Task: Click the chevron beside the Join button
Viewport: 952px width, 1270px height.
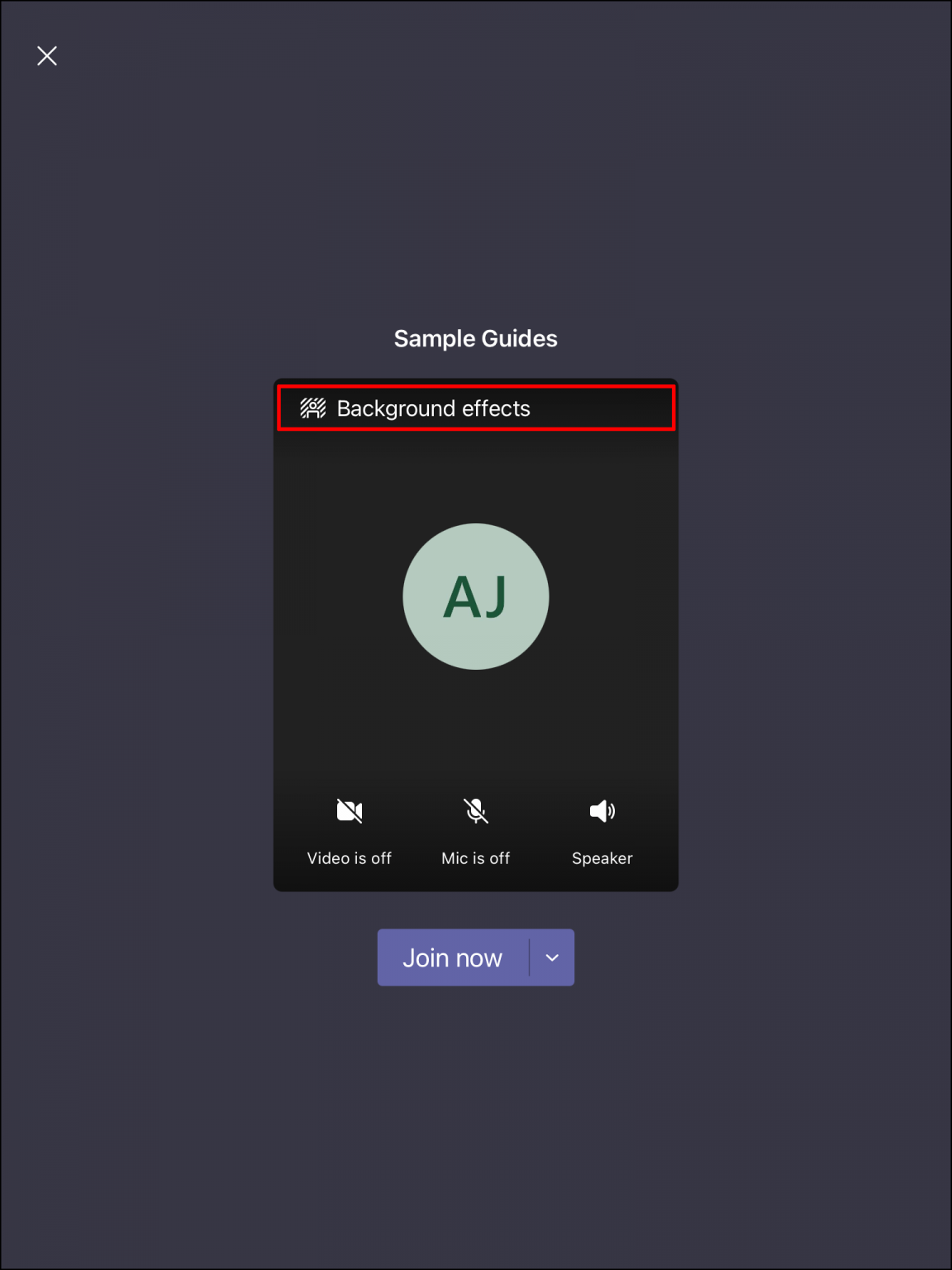Action: point(551,957)
